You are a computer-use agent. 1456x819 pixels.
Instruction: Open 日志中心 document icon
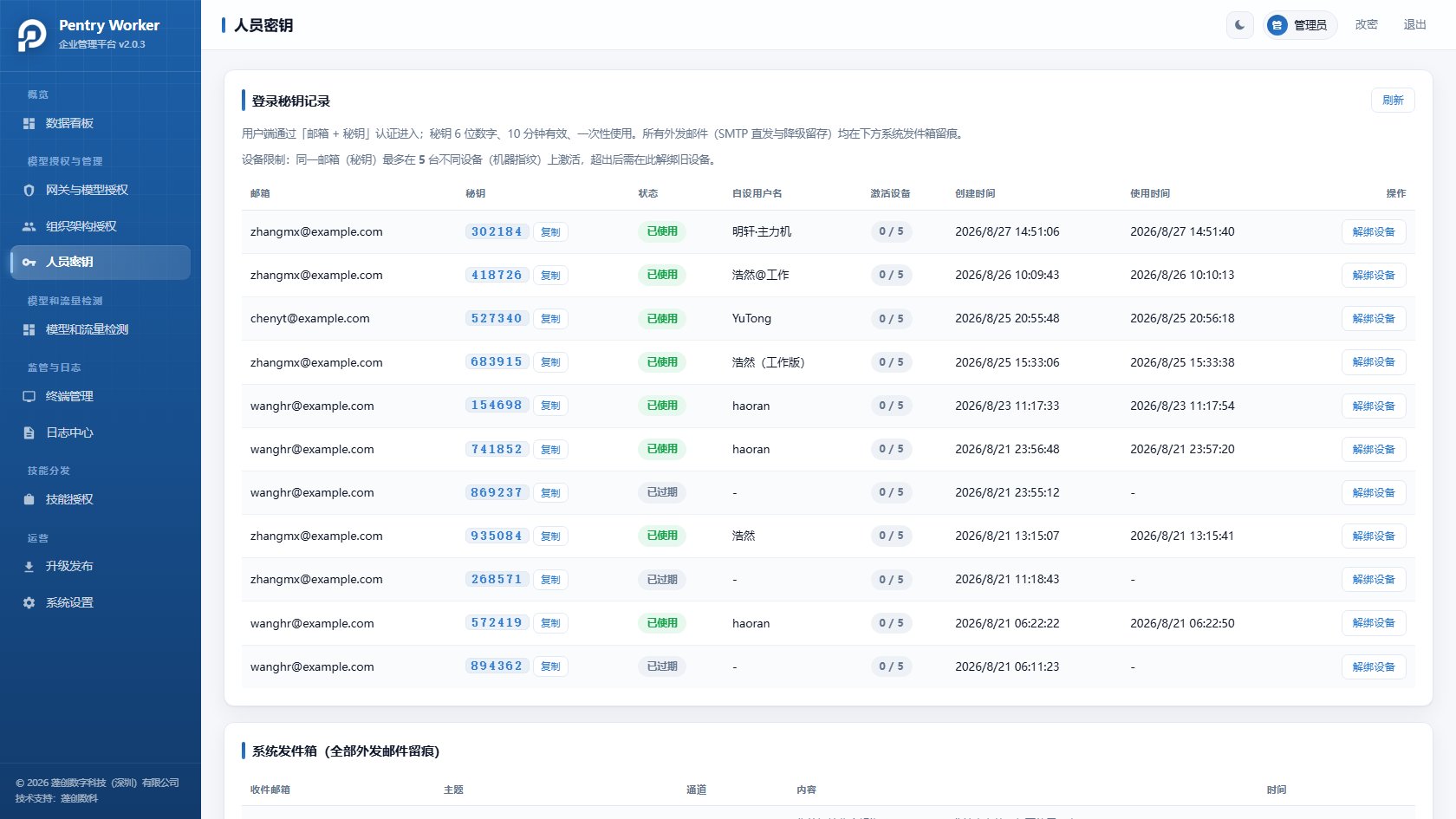(x=29, y=432)
